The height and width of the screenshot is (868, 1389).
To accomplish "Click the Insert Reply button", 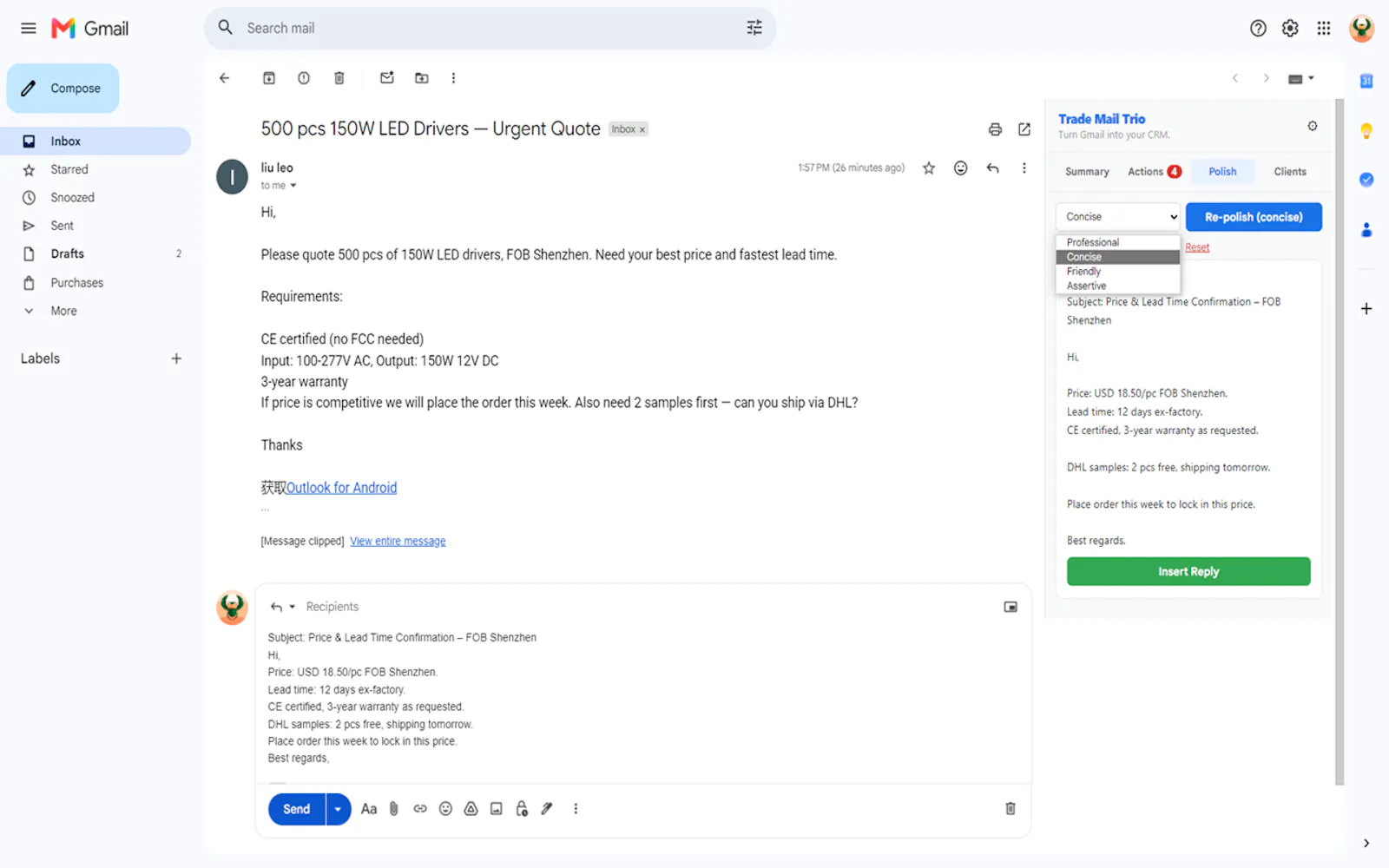I will [x=1188, y=572].
